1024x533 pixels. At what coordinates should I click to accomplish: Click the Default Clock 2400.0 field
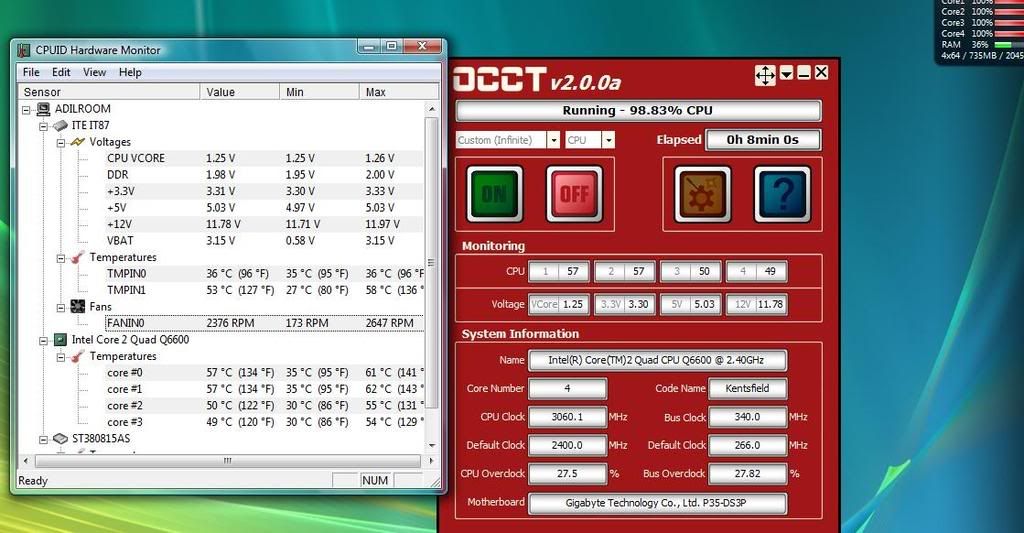(x=567, y=445)
